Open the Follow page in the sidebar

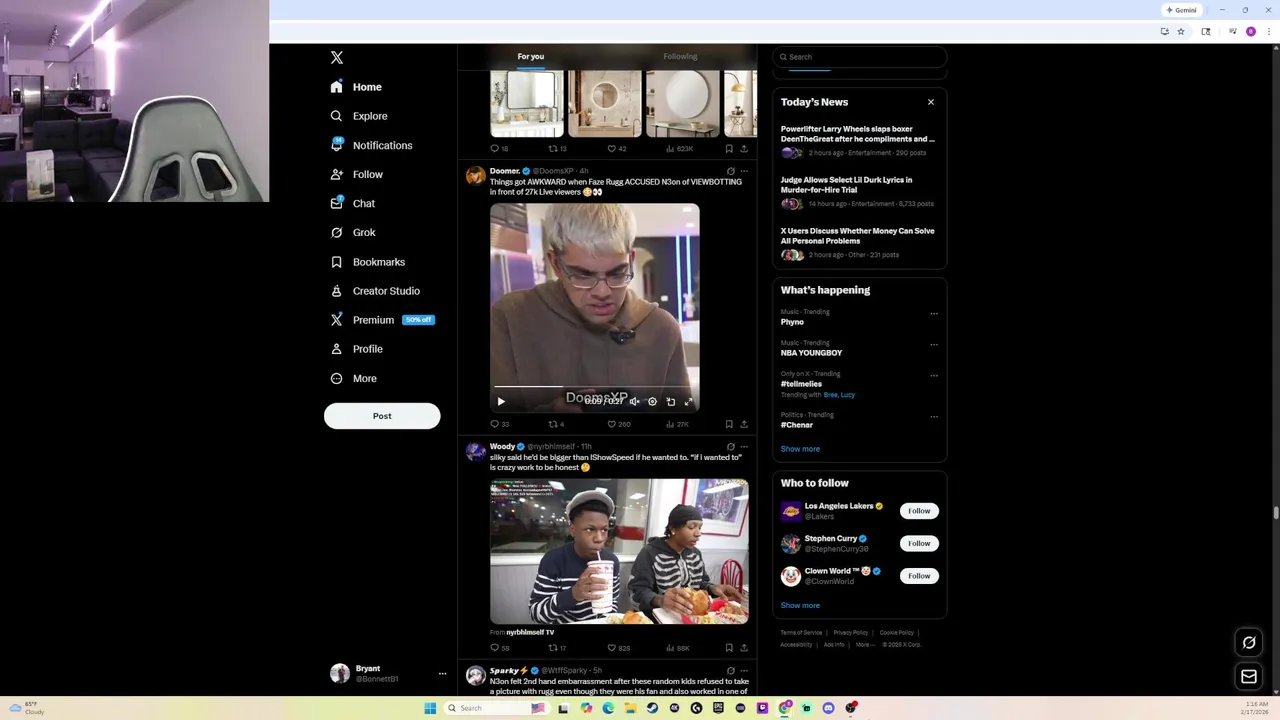tap(357, 174)
